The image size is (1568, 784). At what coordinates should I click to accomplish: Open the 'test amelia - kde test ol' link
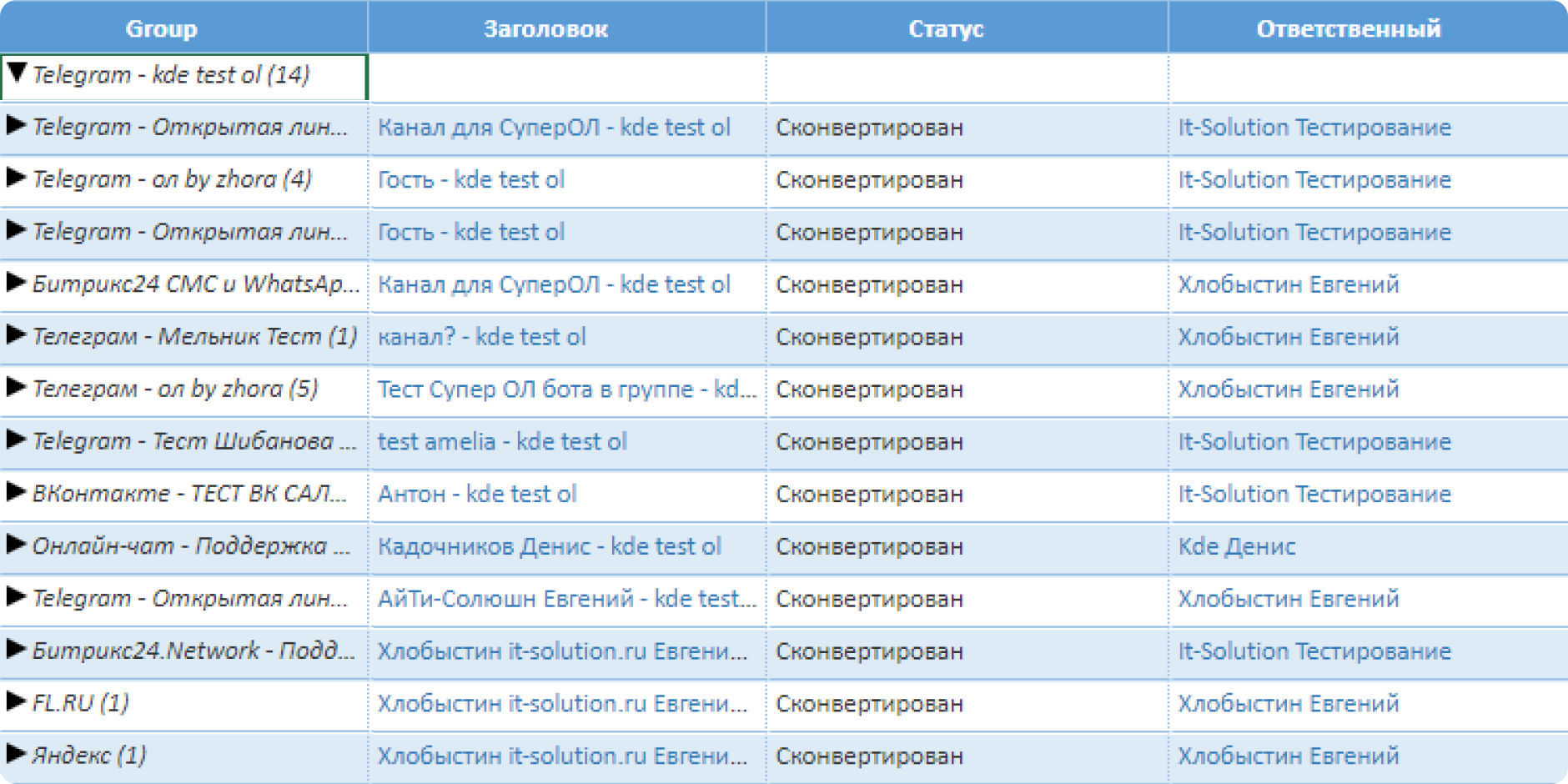(502, 441)
